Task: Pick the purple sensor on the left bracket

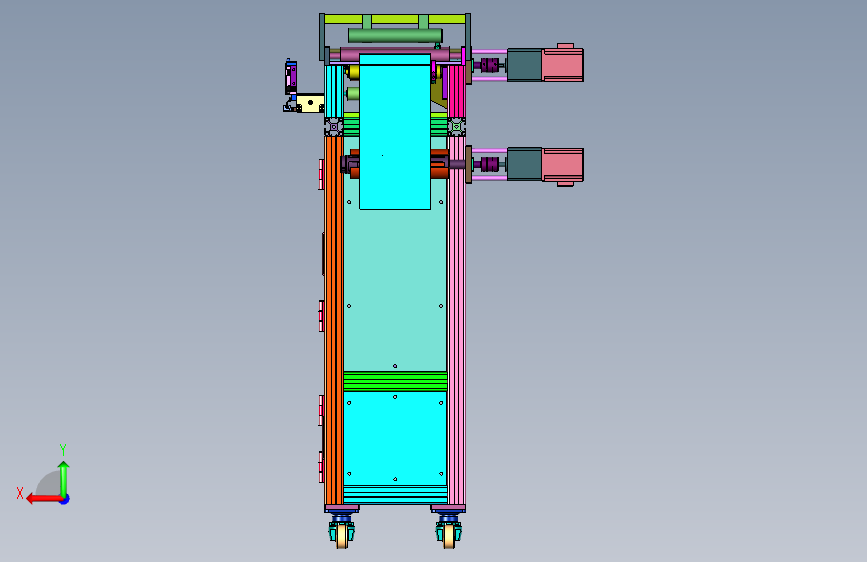Action: (x=291, y=77)
